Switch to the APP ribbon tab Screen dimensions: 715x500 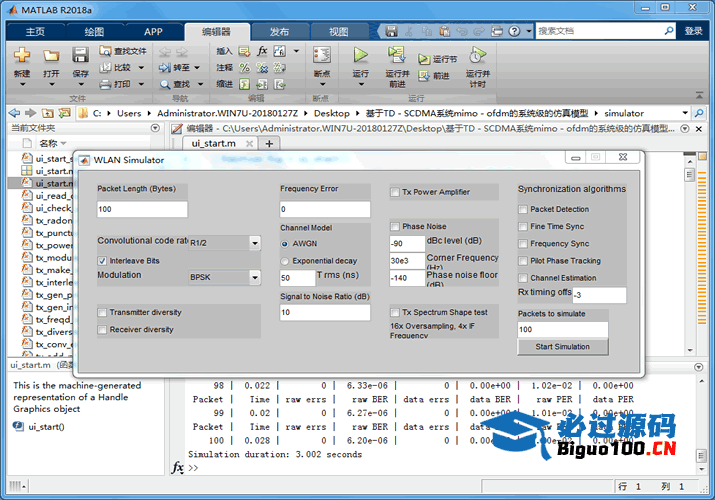click(153, 31)
